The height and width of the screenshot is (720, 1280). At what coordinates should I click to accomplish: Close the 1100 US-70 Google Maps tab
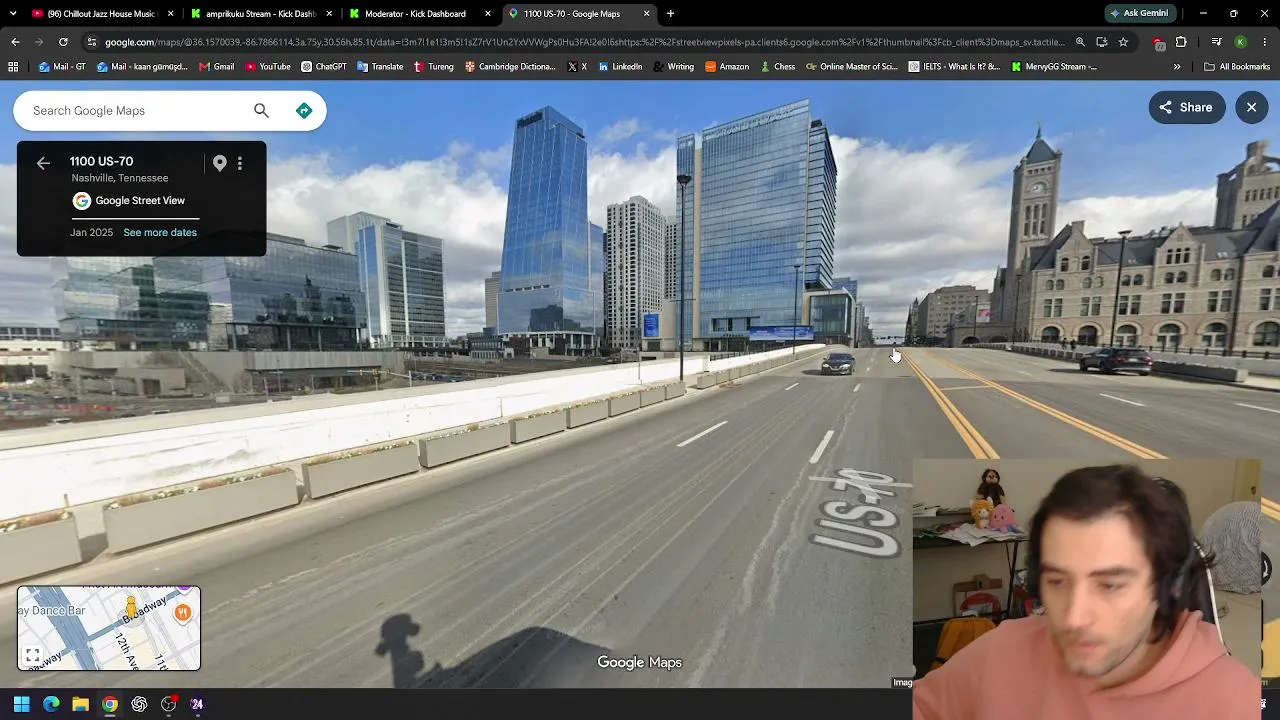pos(647,14)
